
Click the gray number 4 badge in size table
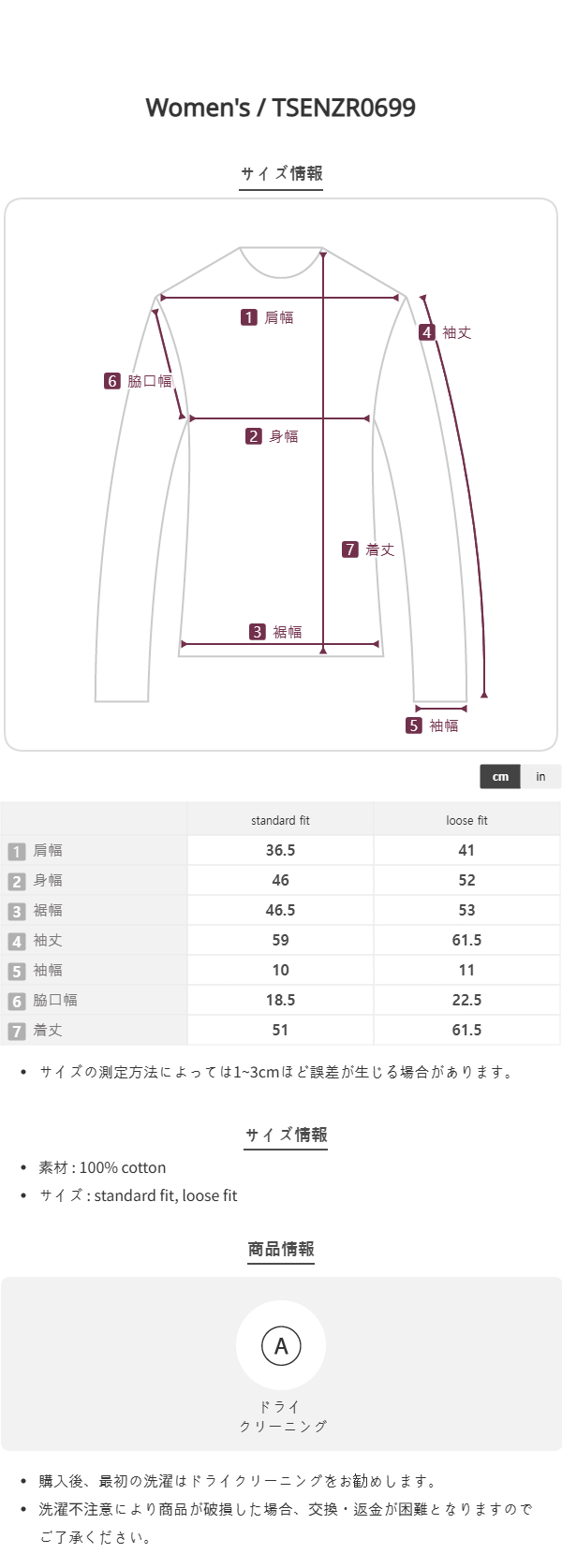(x=17, y=941)
